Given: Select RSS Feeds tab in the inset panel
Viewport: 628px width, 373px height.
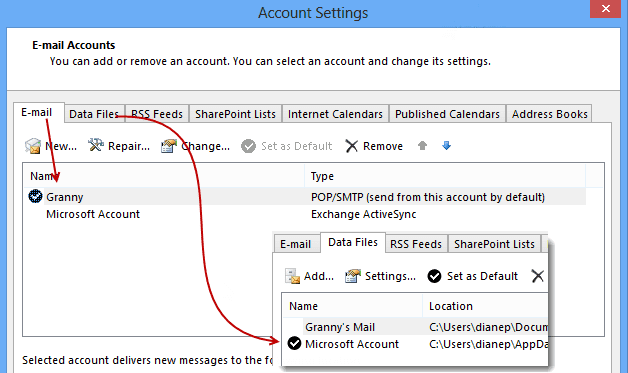Looking at the screenshot, I should tap(416, 244).
